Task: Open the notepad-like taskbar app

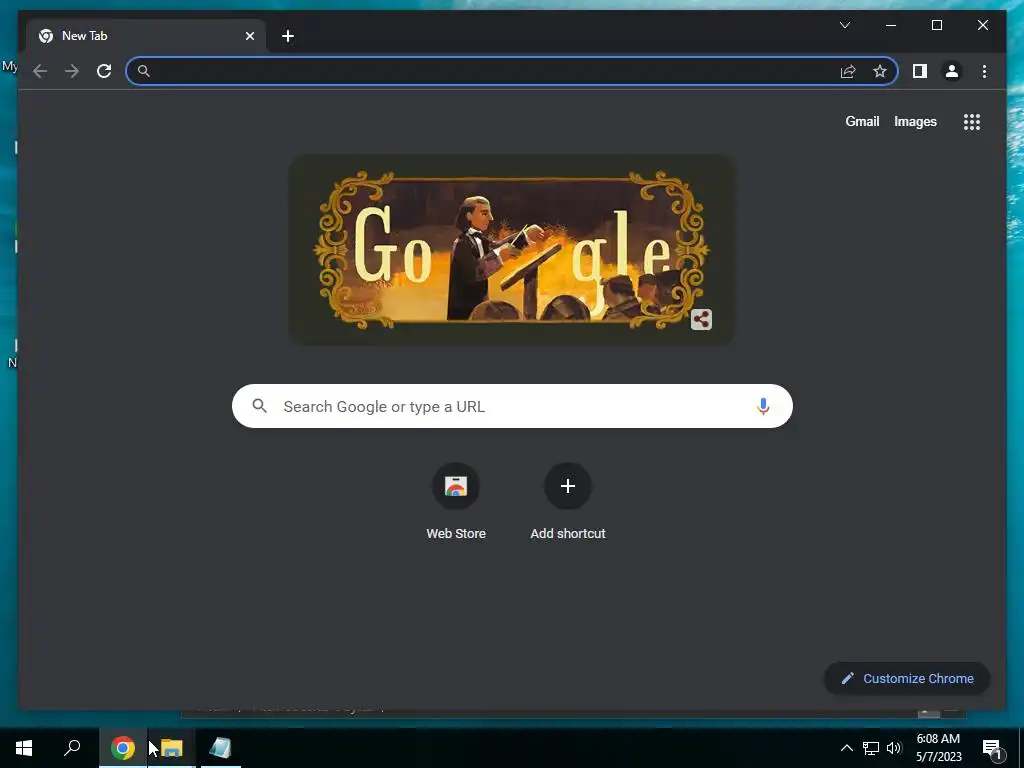Action: coord(220,748)
